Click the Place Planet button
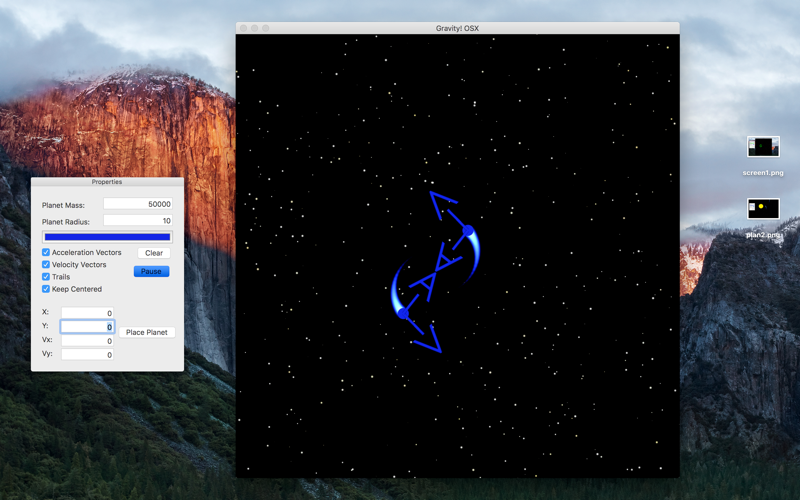 [x=147, y=332]
